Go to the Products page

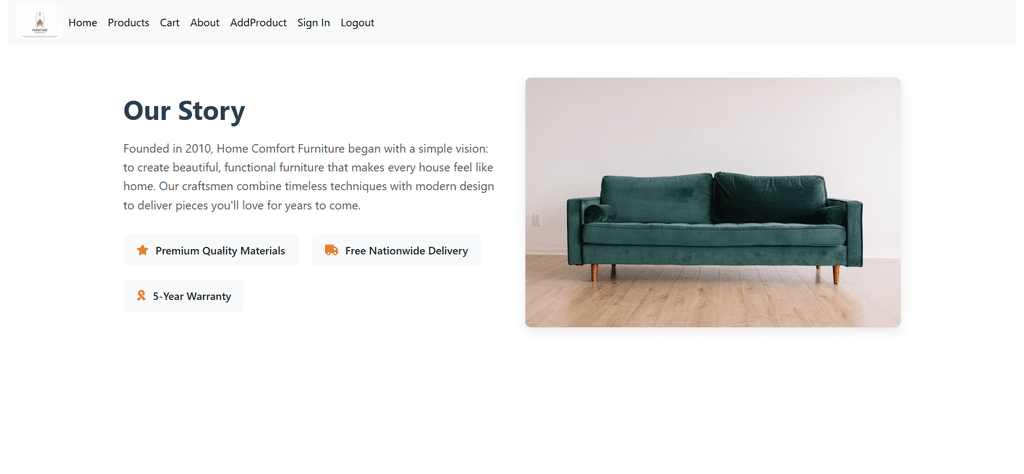(128, 23)
